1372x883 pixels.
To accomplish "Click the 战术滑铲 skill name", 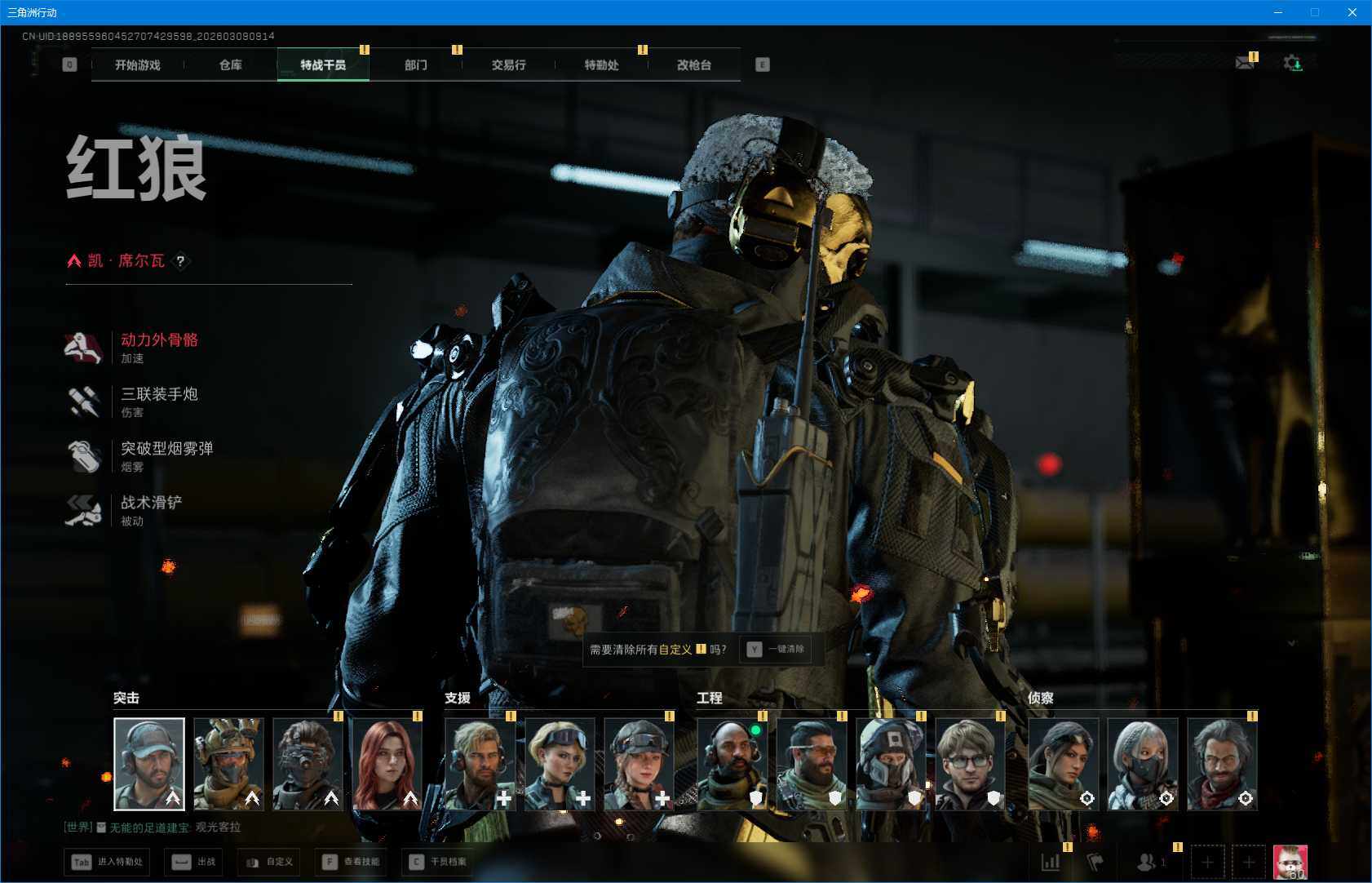I will (152, 503).
